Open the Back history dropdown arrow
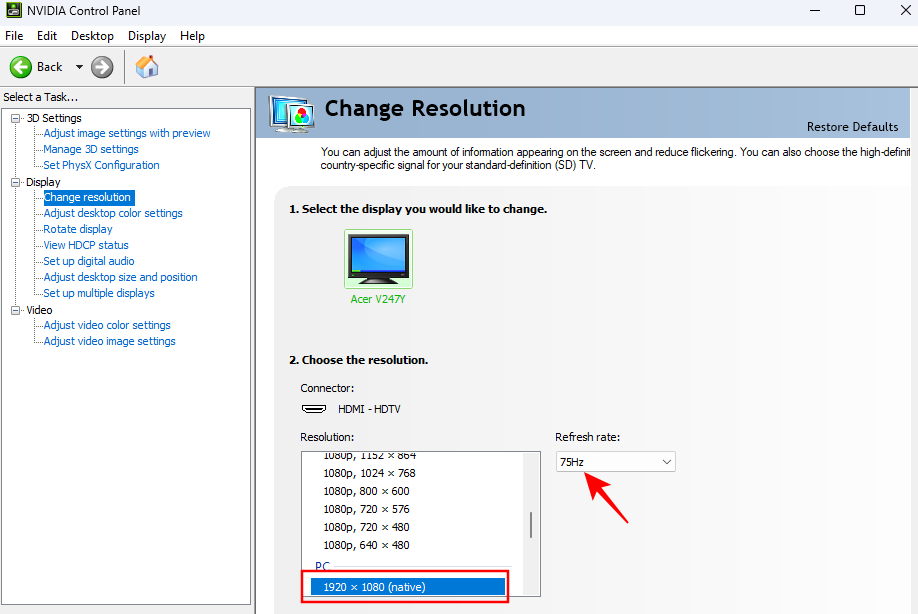 pos(79,67)
